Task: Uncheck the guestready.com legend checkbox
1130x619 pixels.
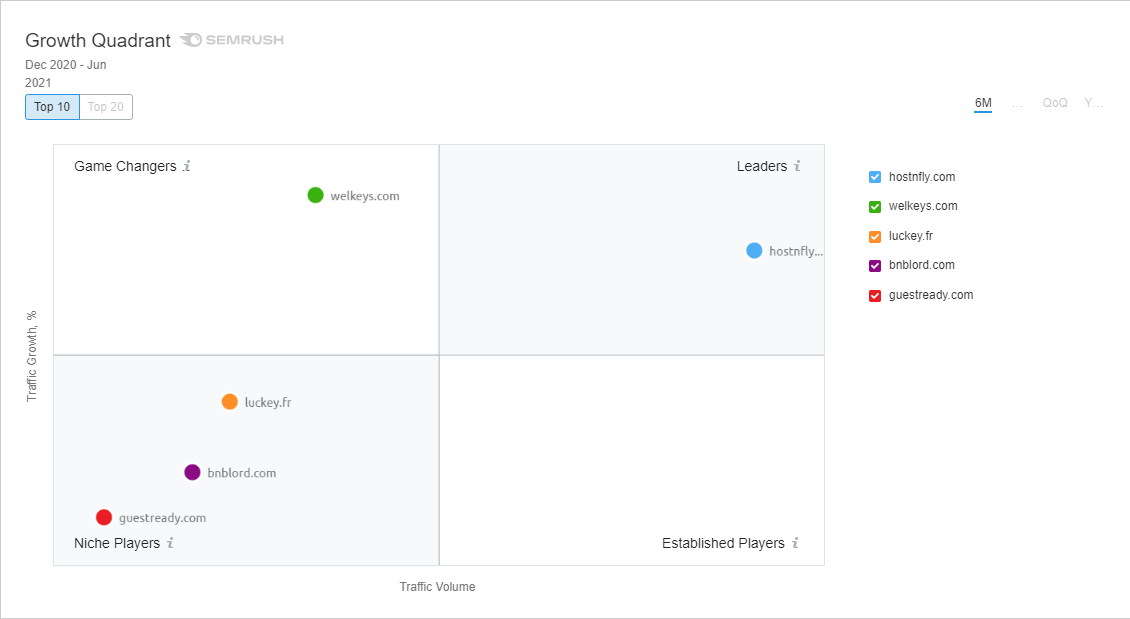Action: point(875,295)
